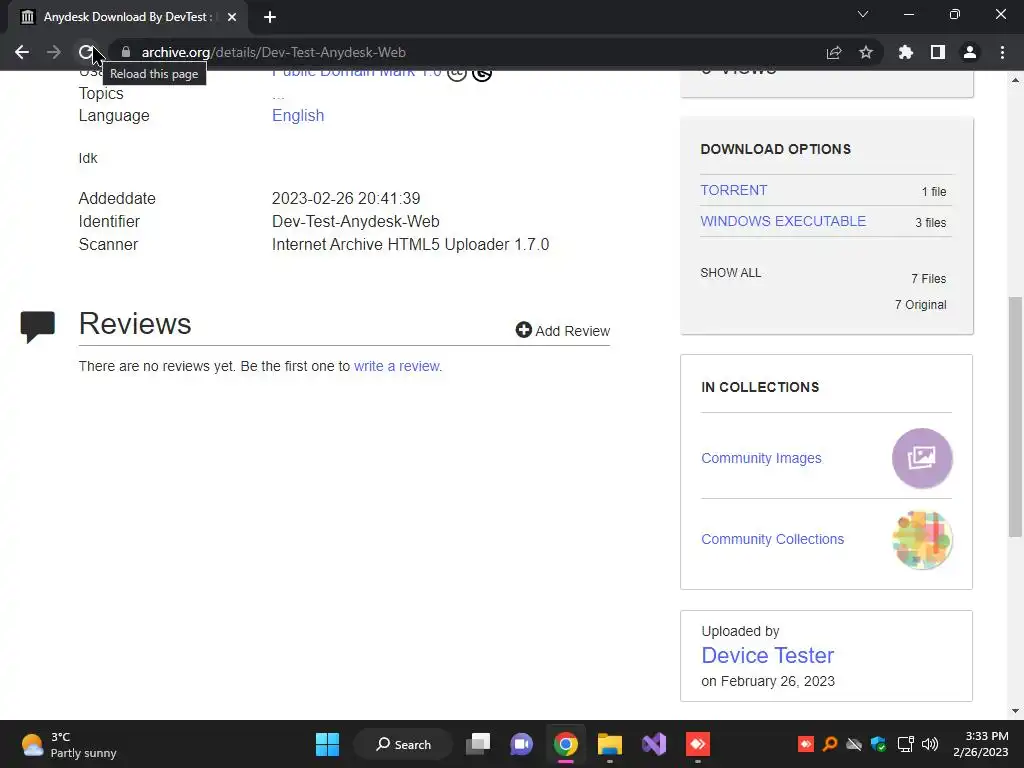Switch to Chrome on the taskbar
Image resolution: width=1024 pixels, height=768 pixels.
click(x=566, y=744)
